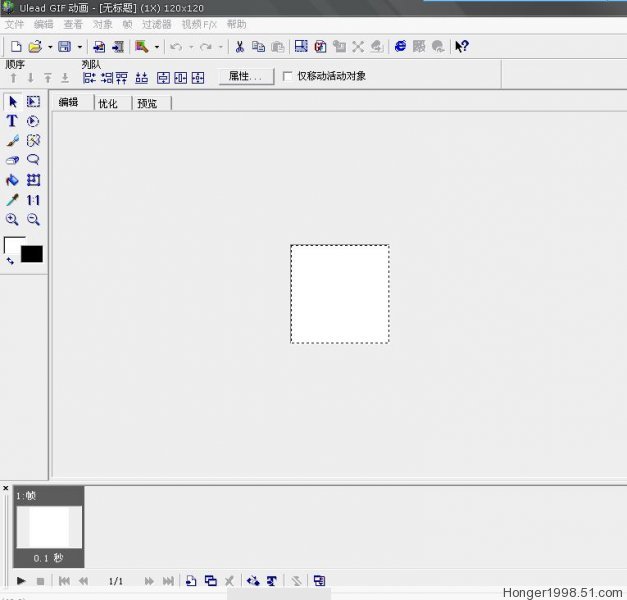This screenshot has width=627, height=600.
Task: Pick the Eraser tool
Action: (12, 160)
